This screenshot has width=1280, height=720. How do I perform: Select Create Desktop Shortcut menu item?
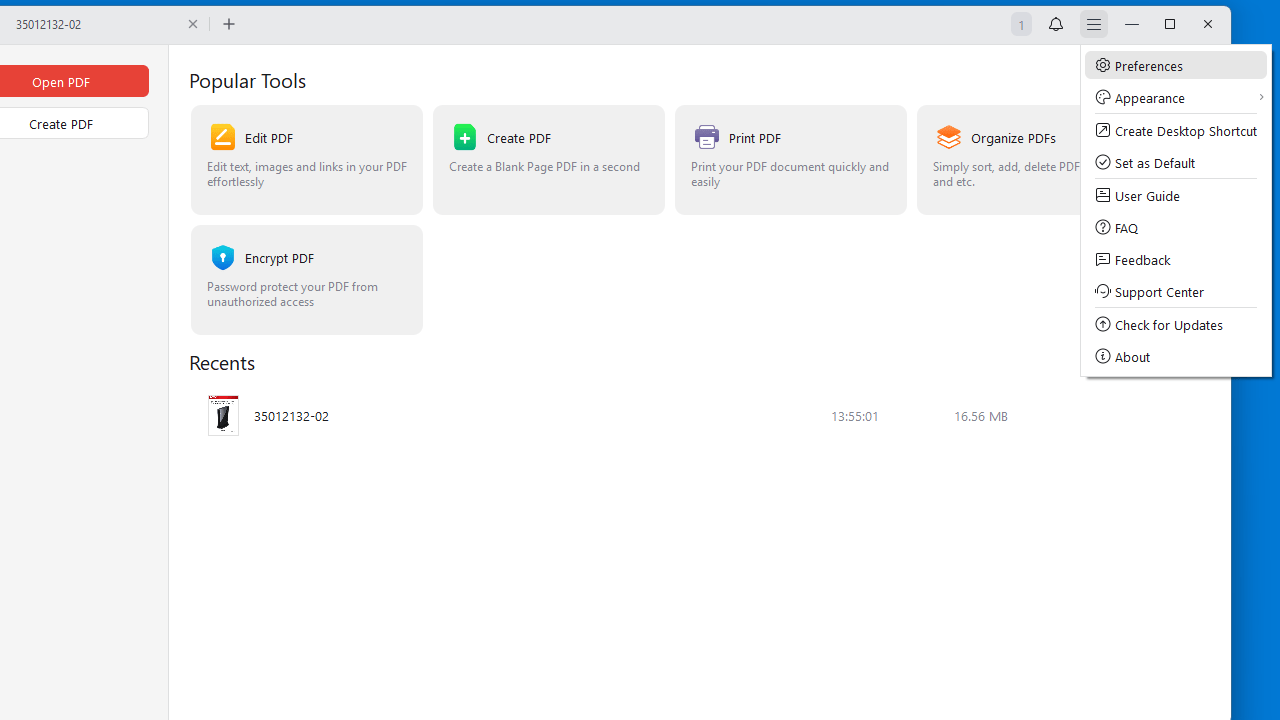1175,131
